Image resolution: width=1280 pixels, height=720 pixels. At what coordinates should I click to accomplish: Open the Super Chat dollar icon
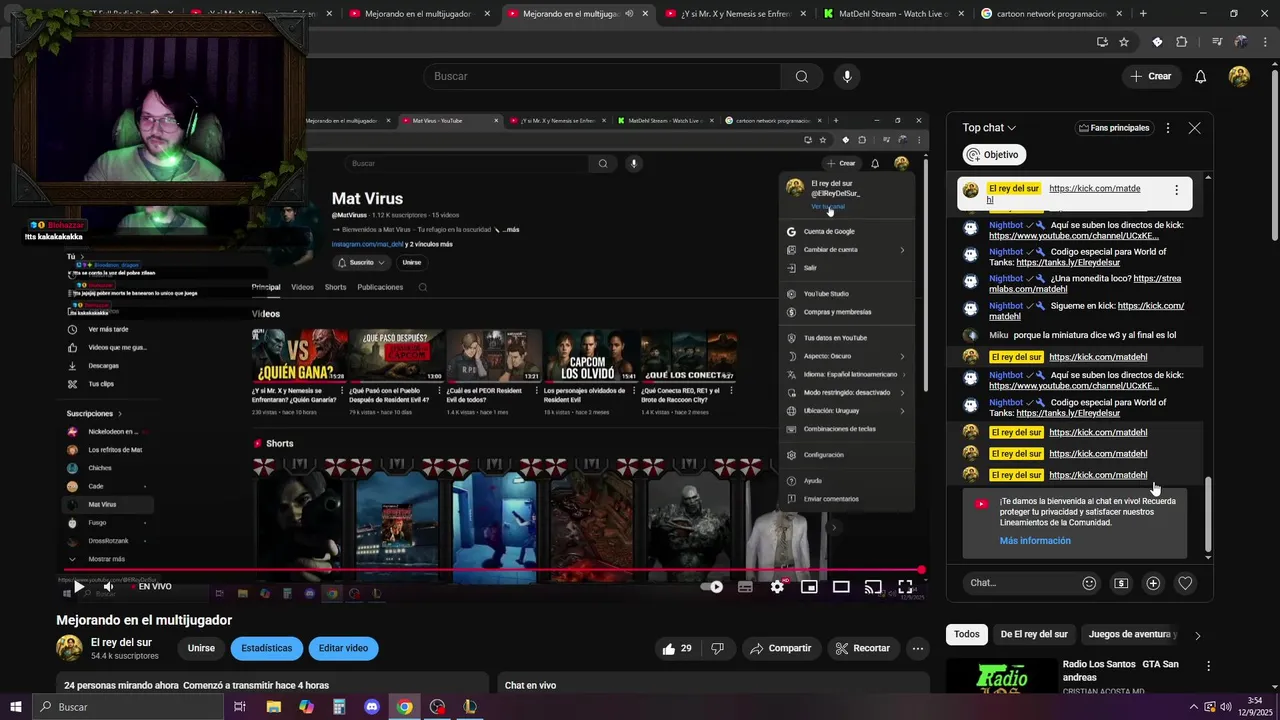click(x=1121, y=583)
